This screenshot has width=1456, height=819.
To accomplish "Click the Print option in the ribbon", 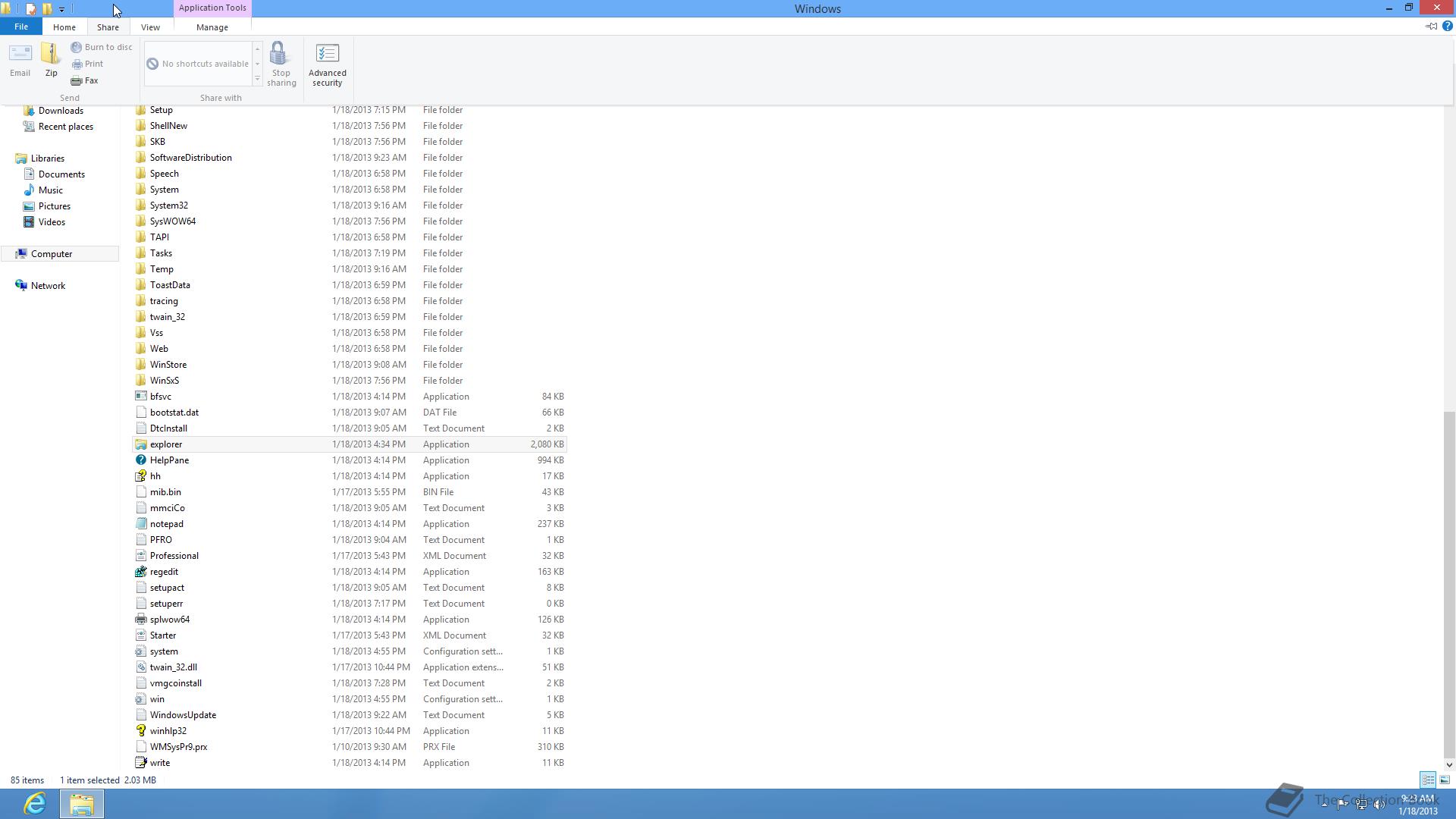I will (x=87, y=64).
